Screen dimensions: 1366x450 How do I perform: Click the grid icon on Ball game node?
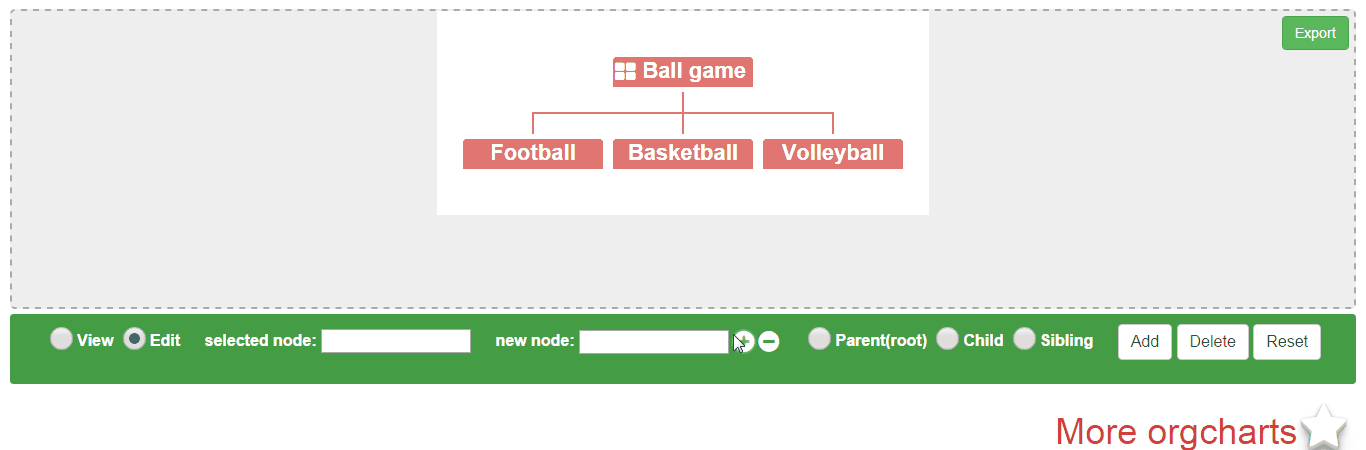tap(625, 71)
